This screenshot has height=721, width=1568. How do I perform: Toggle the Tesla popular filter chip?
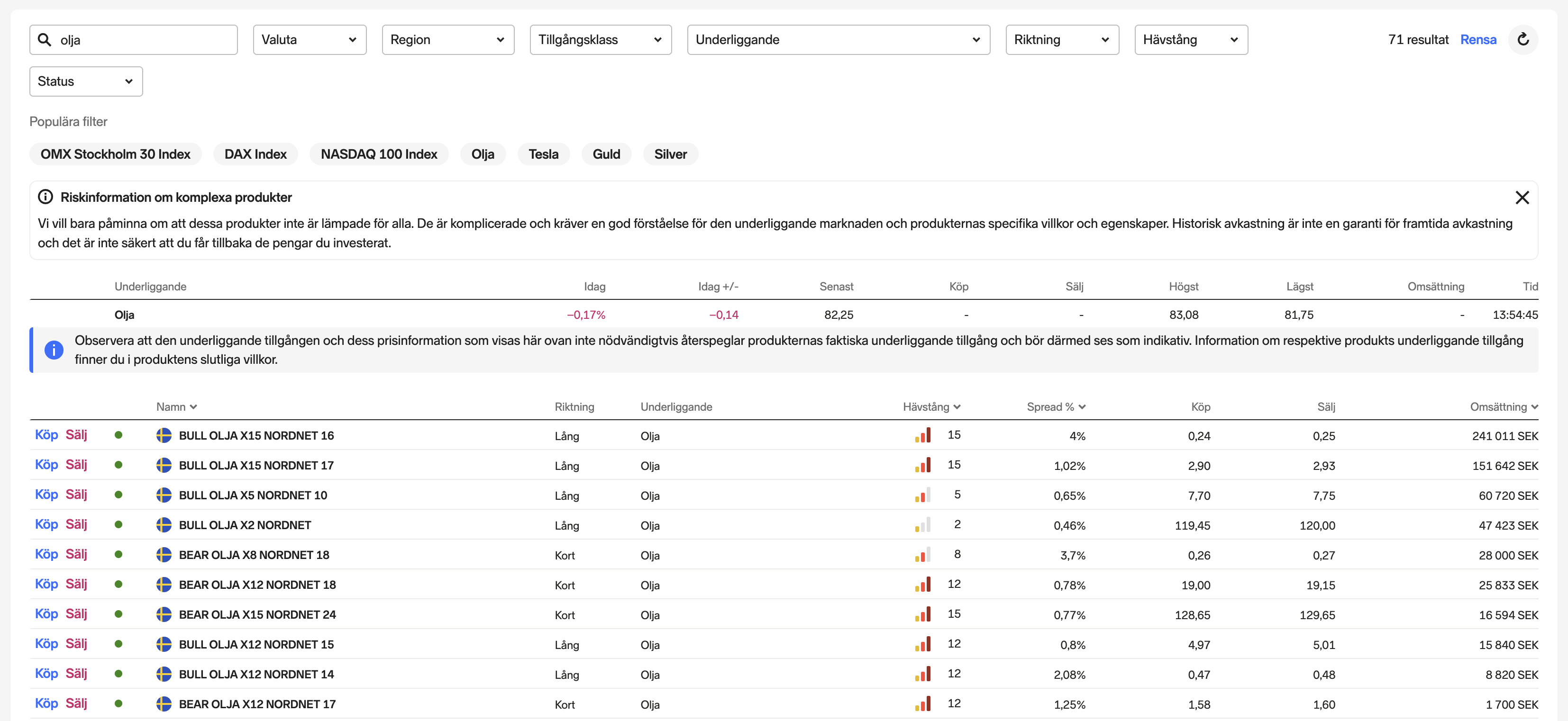(x=543, y=154)
